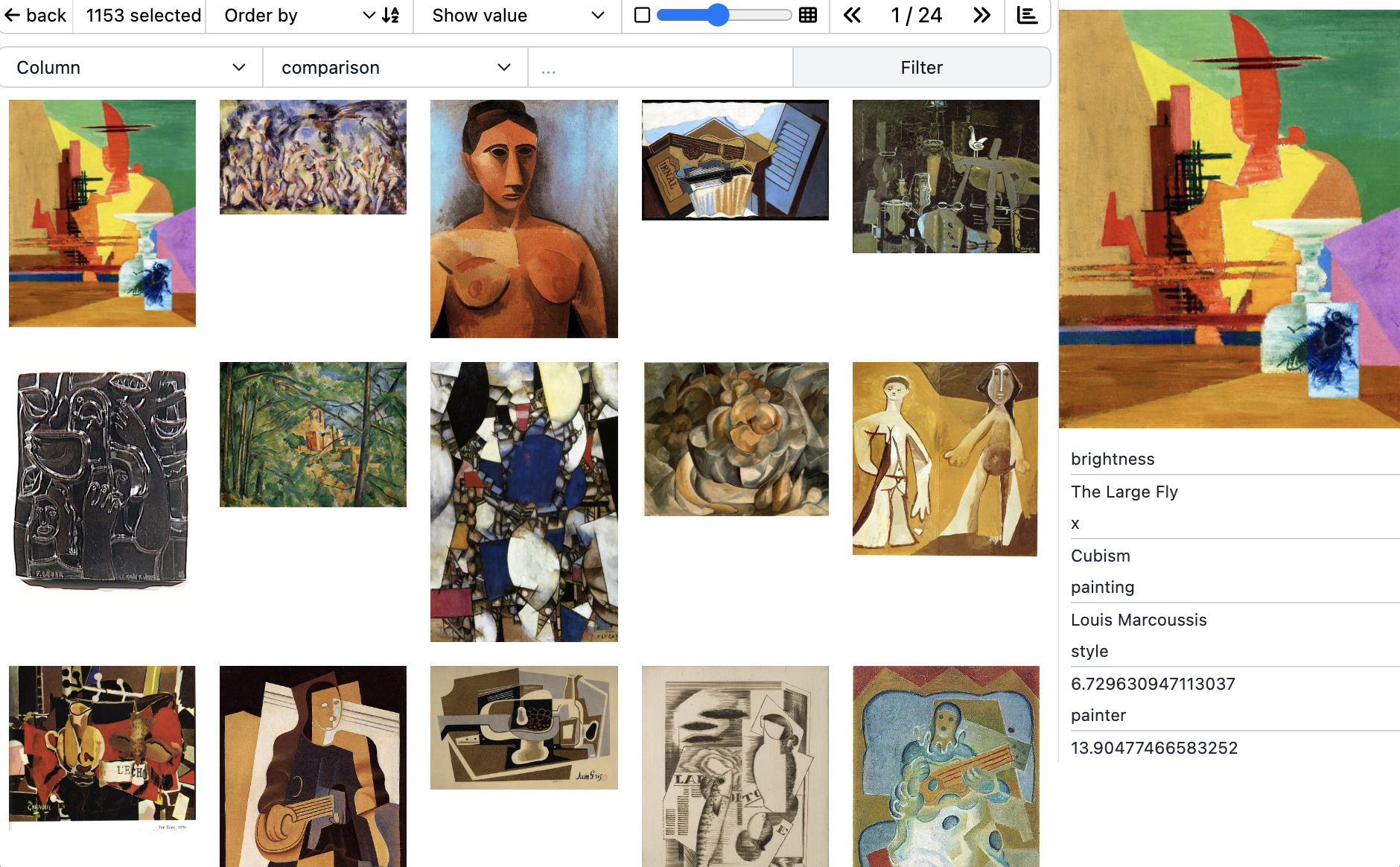This screenshot has width=1400, height=867.
Task: Click the value 13.90477466583252
Action: coord(1154,748)
